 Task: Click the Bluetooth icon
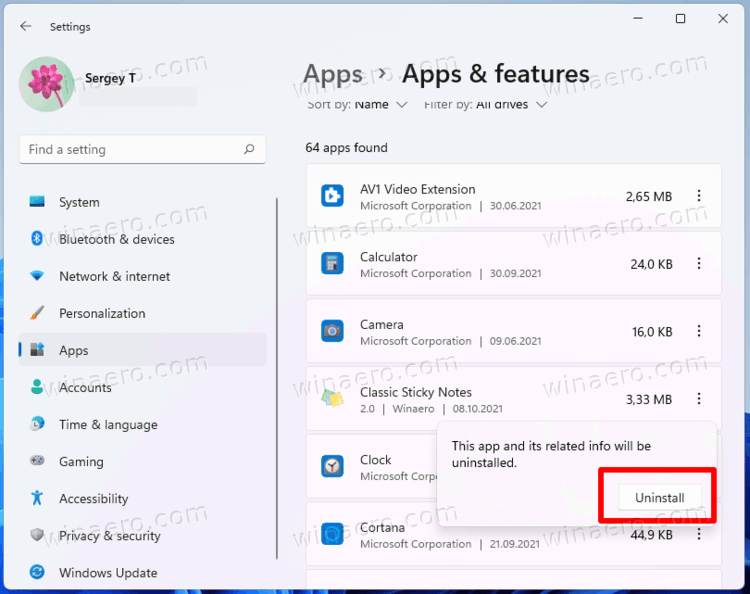(x=37, y=238)
